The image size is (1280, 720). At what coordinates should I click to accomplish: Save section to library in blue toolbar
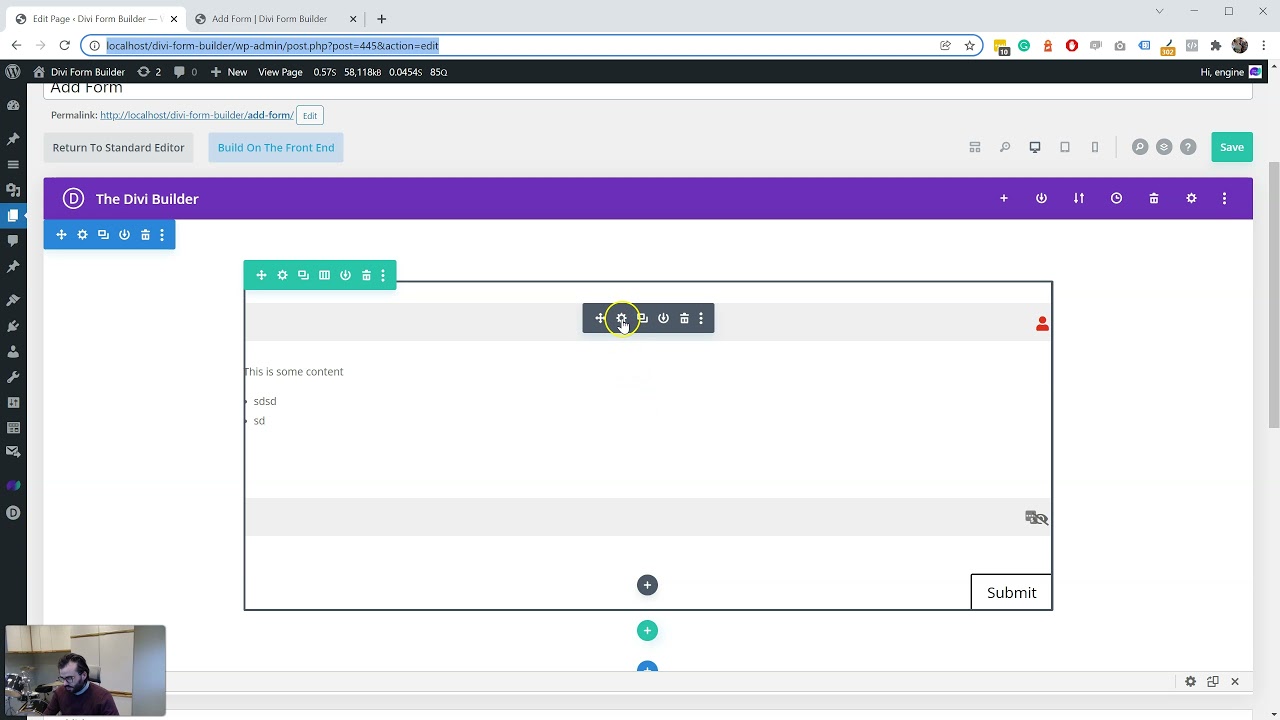coord(124,235)
